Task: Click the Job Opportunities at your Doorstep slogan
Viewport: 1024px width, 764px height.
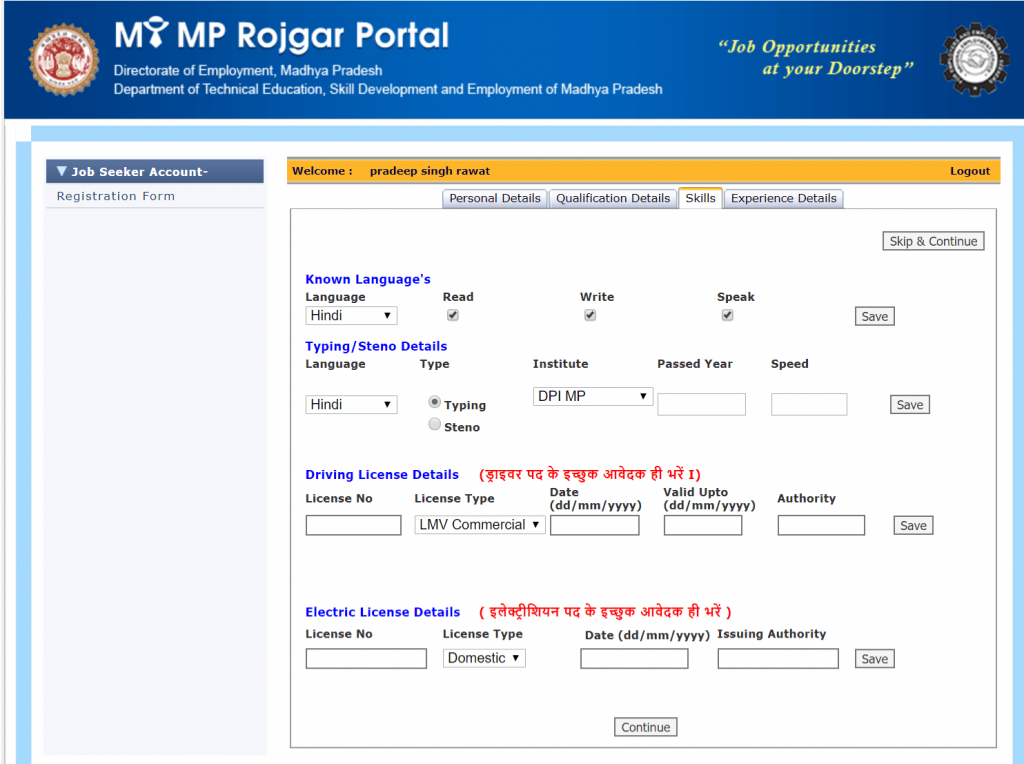Action: tap(816, 57)
